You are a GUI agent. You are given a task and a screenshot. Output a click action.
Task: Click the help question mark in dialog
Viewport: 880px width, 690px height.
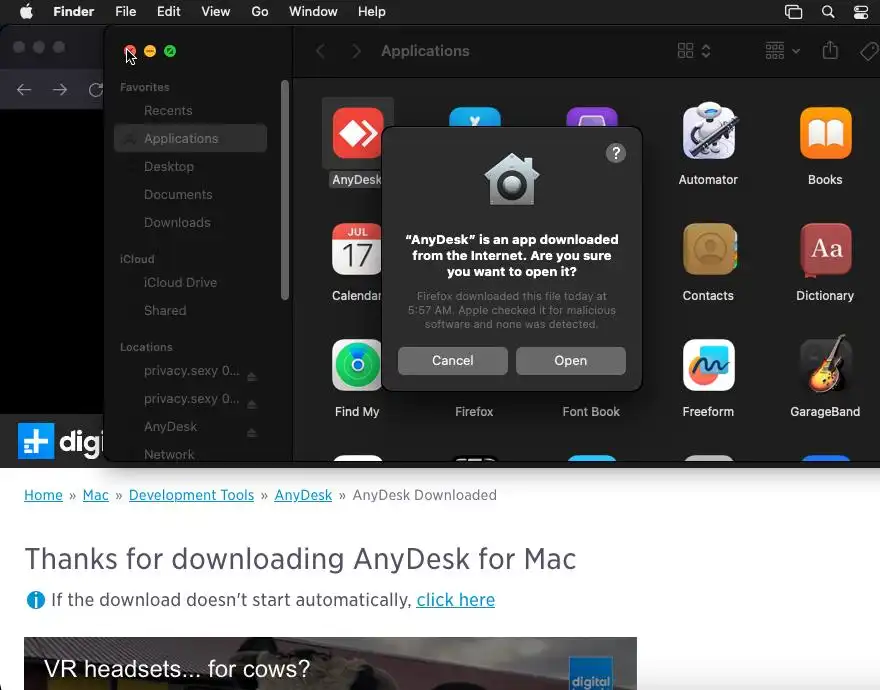616,153
